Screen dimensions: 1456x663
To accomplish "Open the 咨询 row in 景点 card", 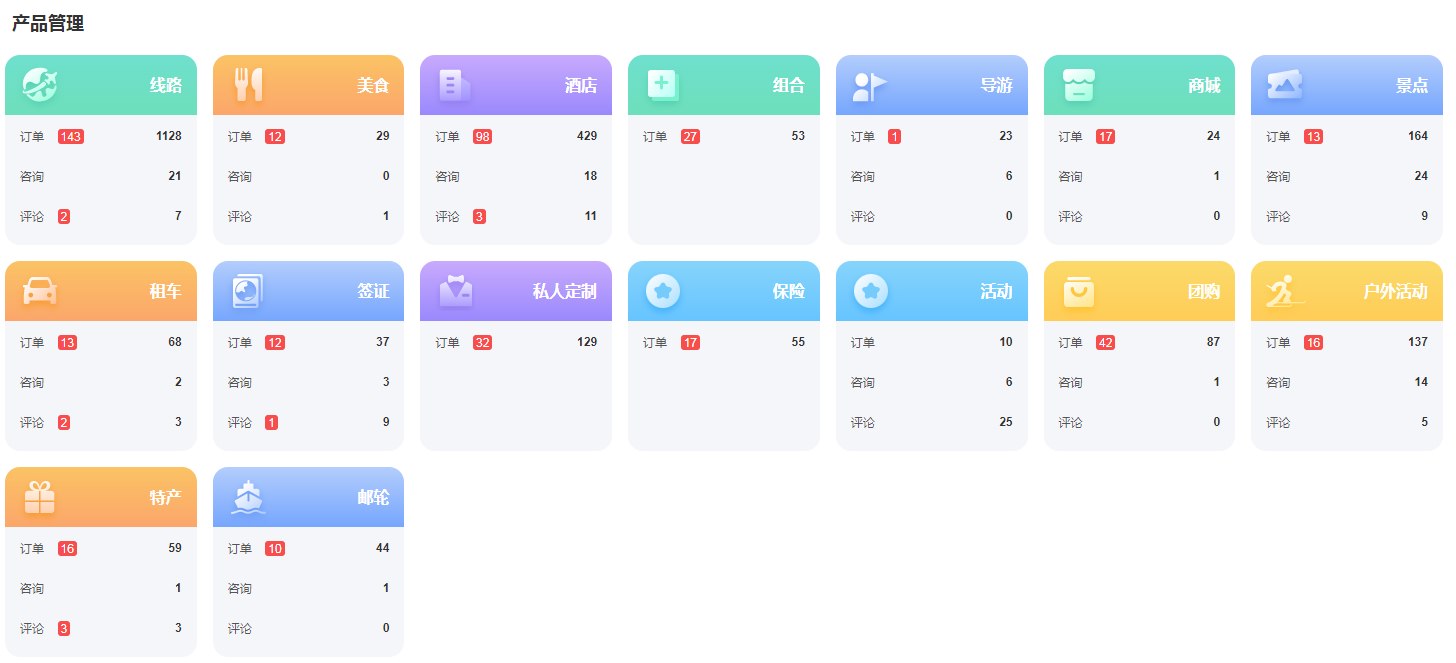I will [x=1346, y=177].
